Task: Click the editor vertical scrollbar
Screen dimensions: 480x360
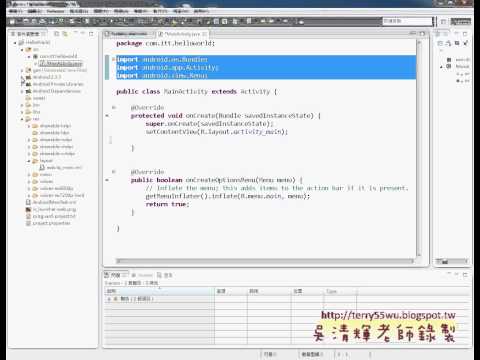Action: point(419,148)
